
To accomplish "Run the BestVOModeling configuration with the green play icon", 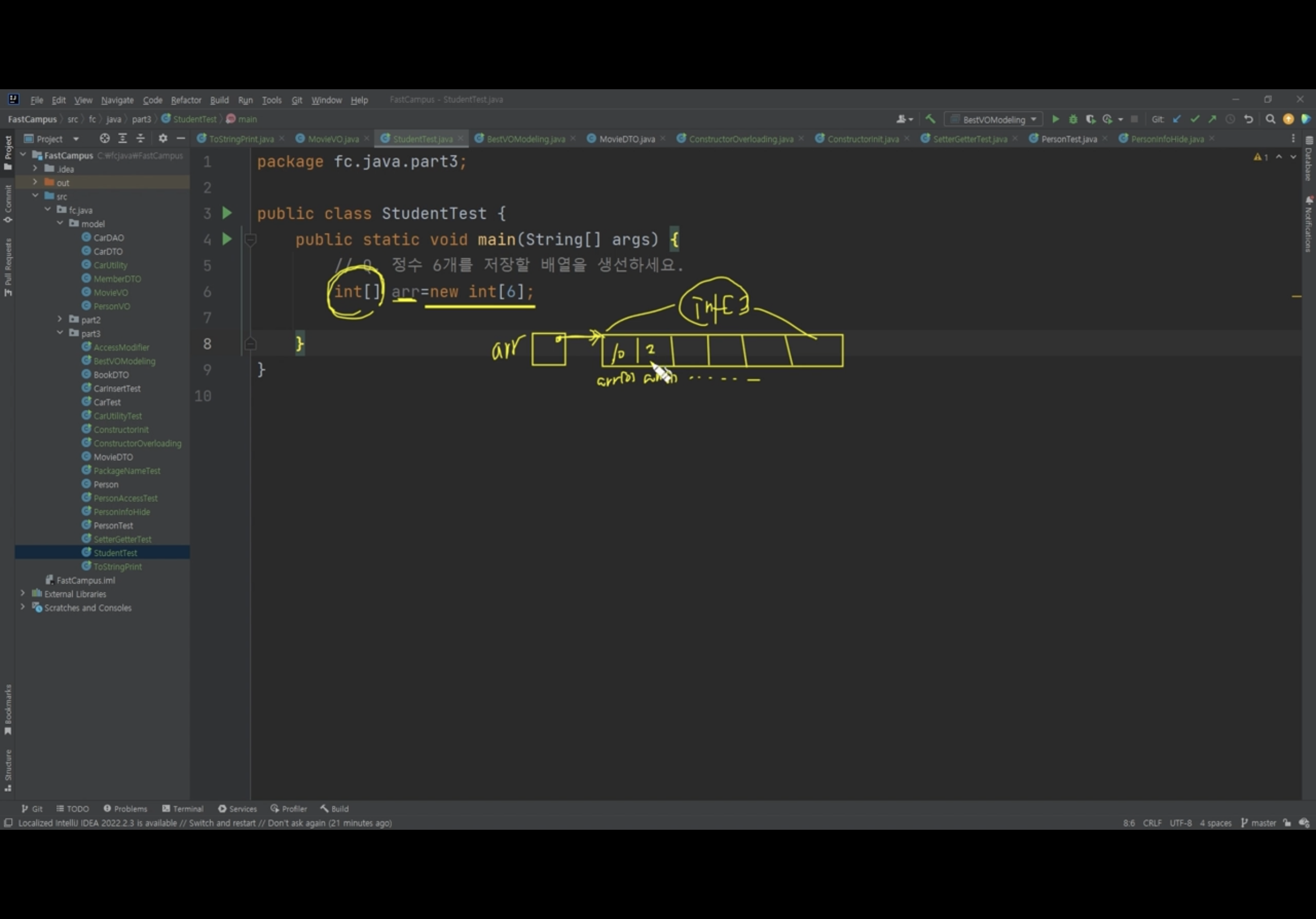I will (1055, 119).
